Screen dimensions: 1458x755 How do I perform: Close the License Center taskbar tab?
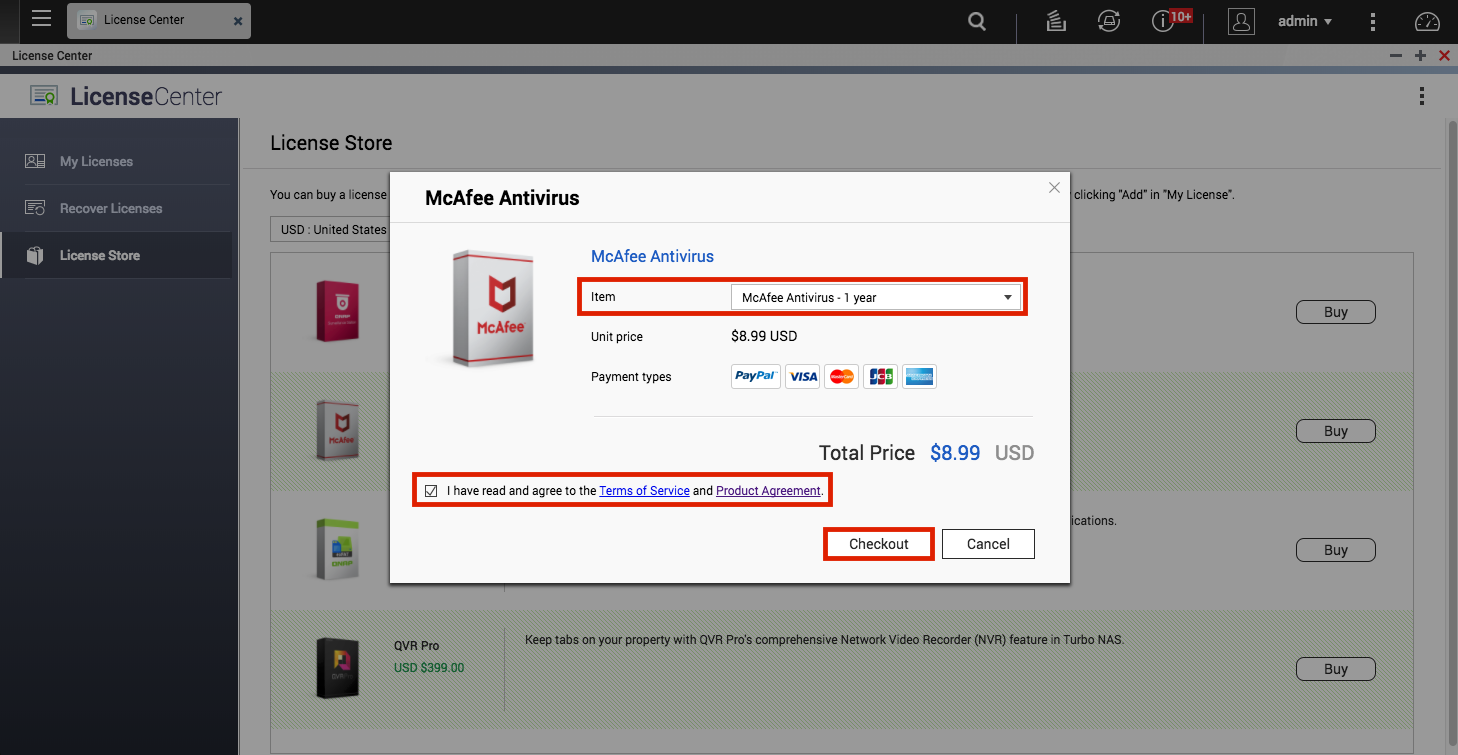tap(237, 21)
